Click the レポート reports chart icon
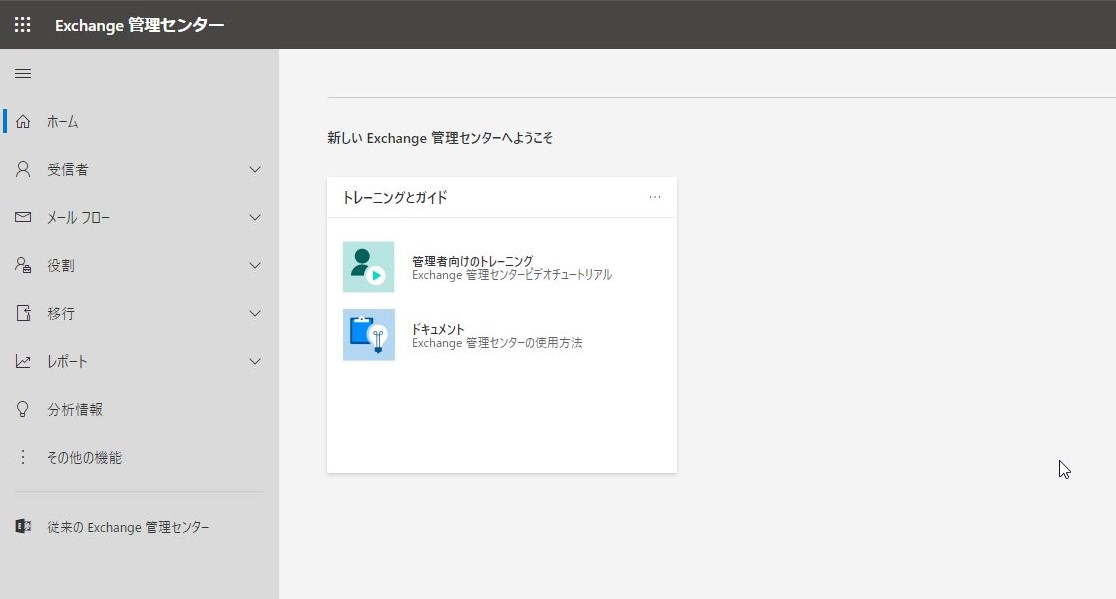Screen dimensions: 1116x599 [x=22, y=361]
